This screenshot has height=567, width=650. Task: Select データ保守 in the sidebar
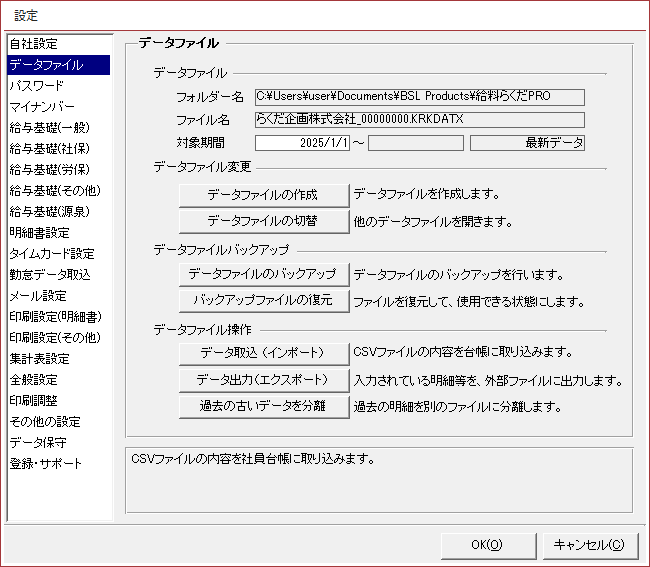click(38, 443)
